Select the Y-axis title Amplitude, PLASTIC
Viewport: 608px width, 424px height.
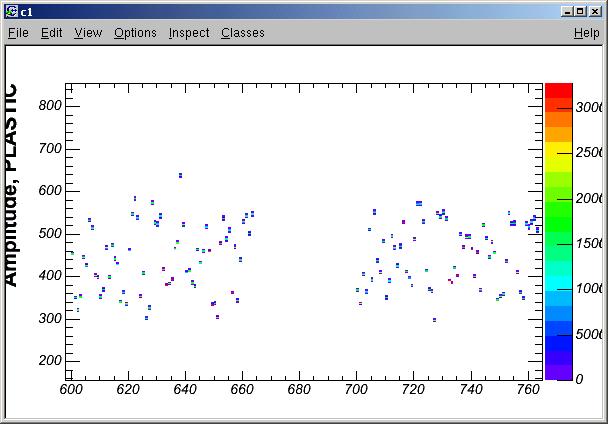(11, 185)
